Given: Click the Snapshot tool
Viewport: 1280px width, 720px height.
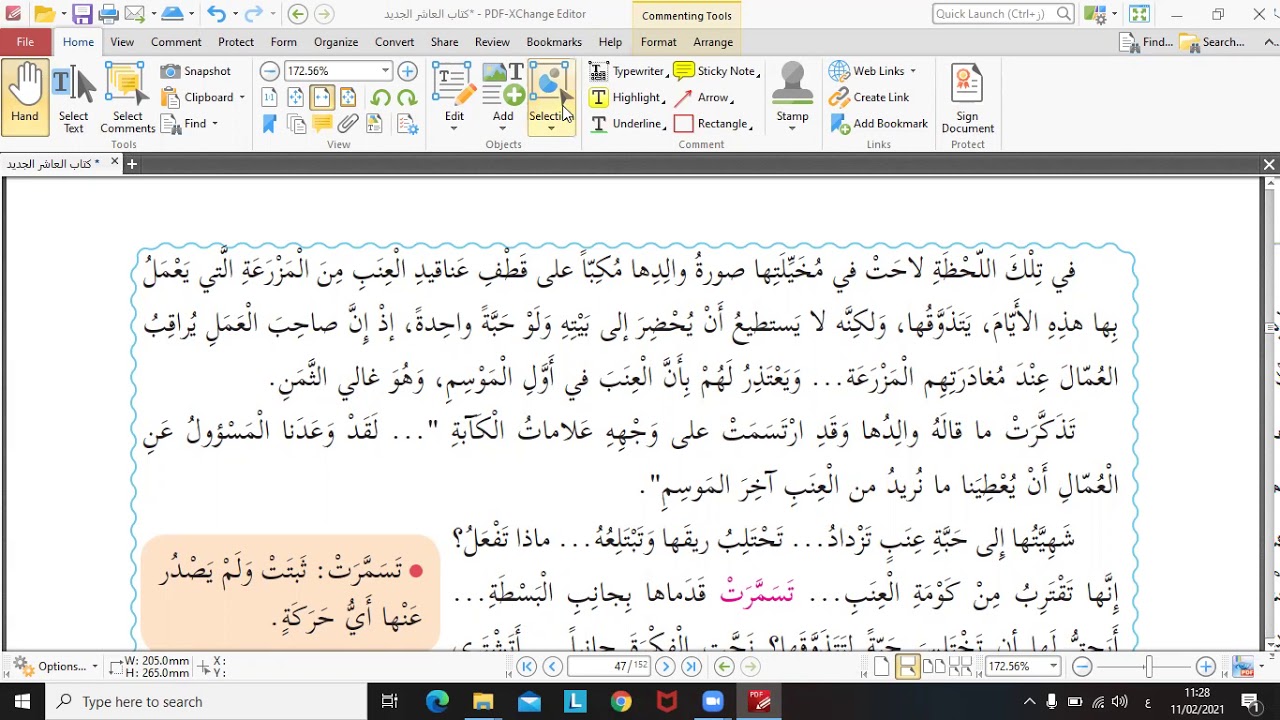Looking at the screenshot, I should [x=197, y=71].
